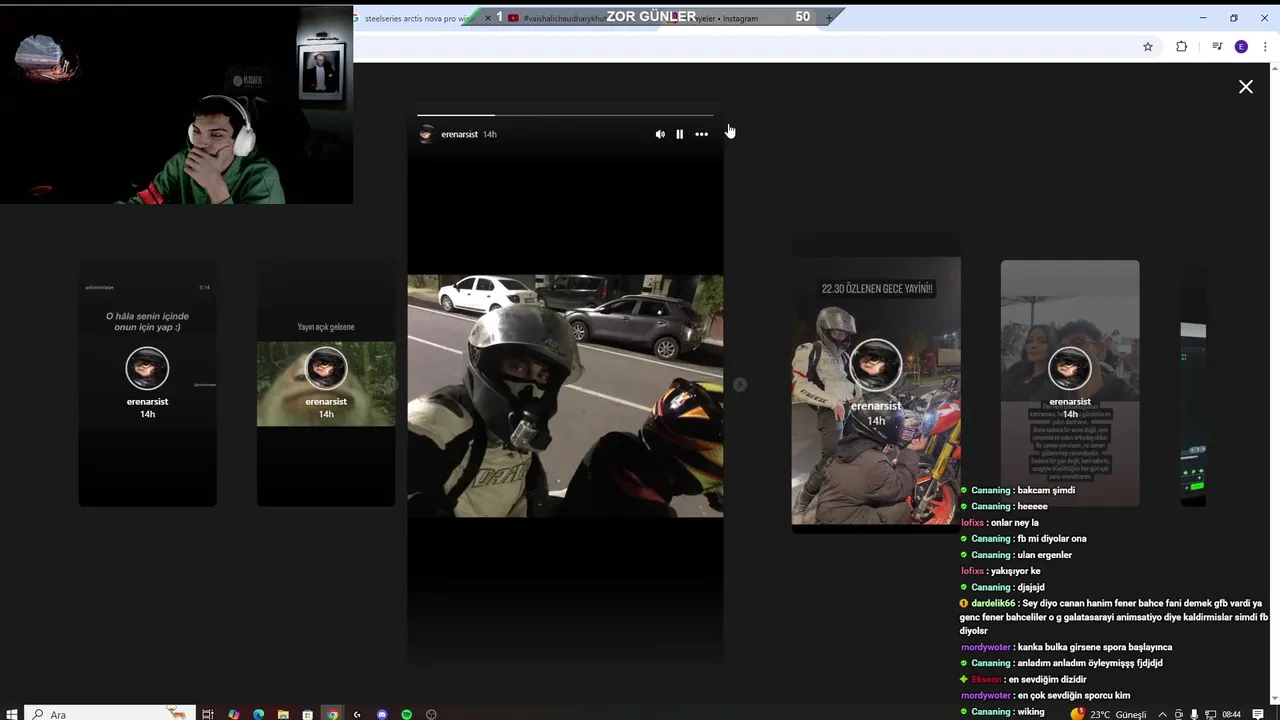Open Microsoft Store from the taskbar
1280x720 pixels.
tap(308, 714)
